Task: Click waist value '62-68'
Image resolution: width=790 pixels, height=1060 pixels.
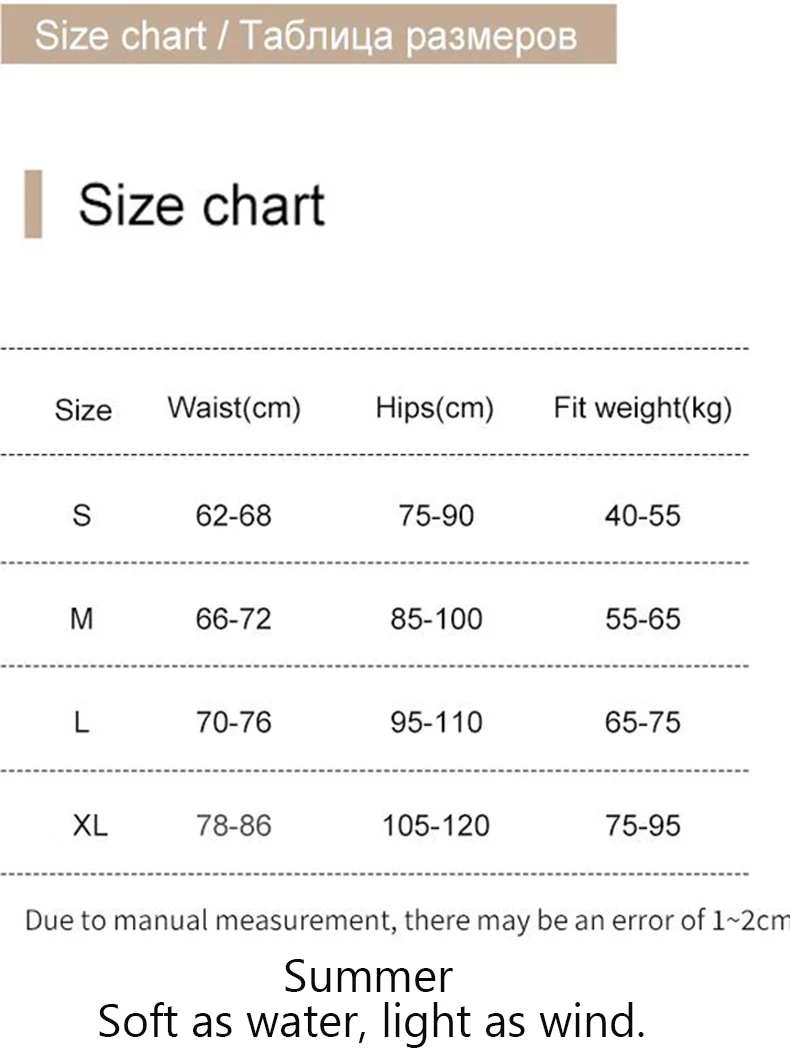Action: [x=233, y=516]
